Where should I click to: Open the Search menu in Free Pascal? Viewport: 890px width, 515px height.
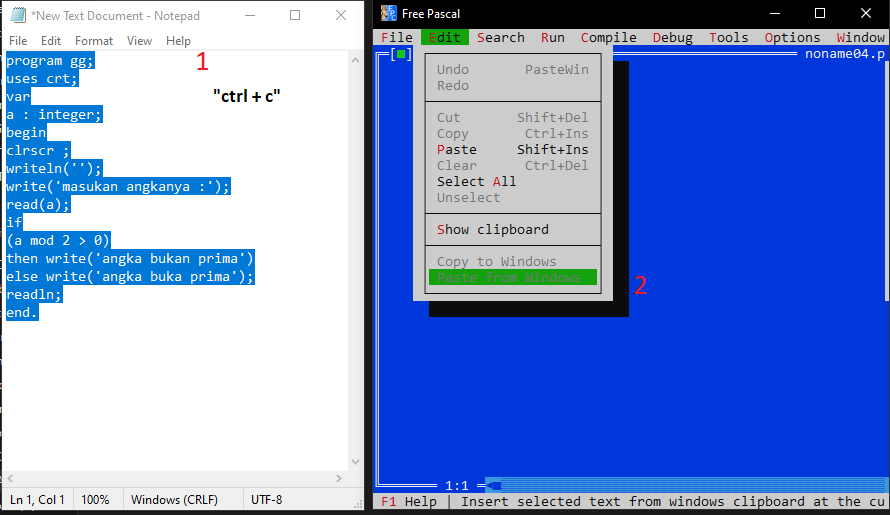501,37
